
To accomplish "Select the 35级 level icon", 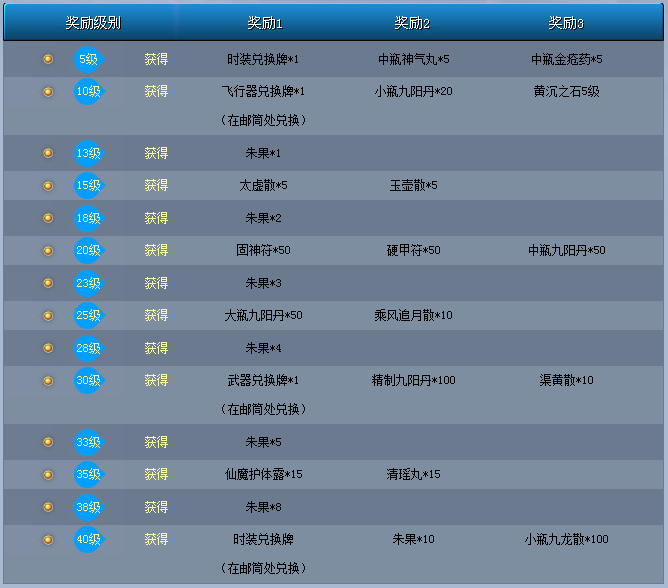I will coord(88,474).
